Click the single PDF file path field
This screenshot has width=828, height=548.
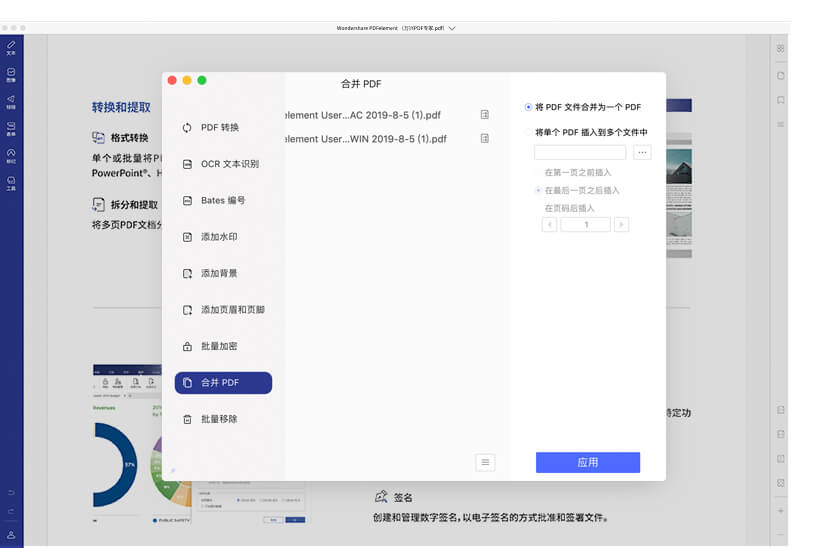point(580,153)
